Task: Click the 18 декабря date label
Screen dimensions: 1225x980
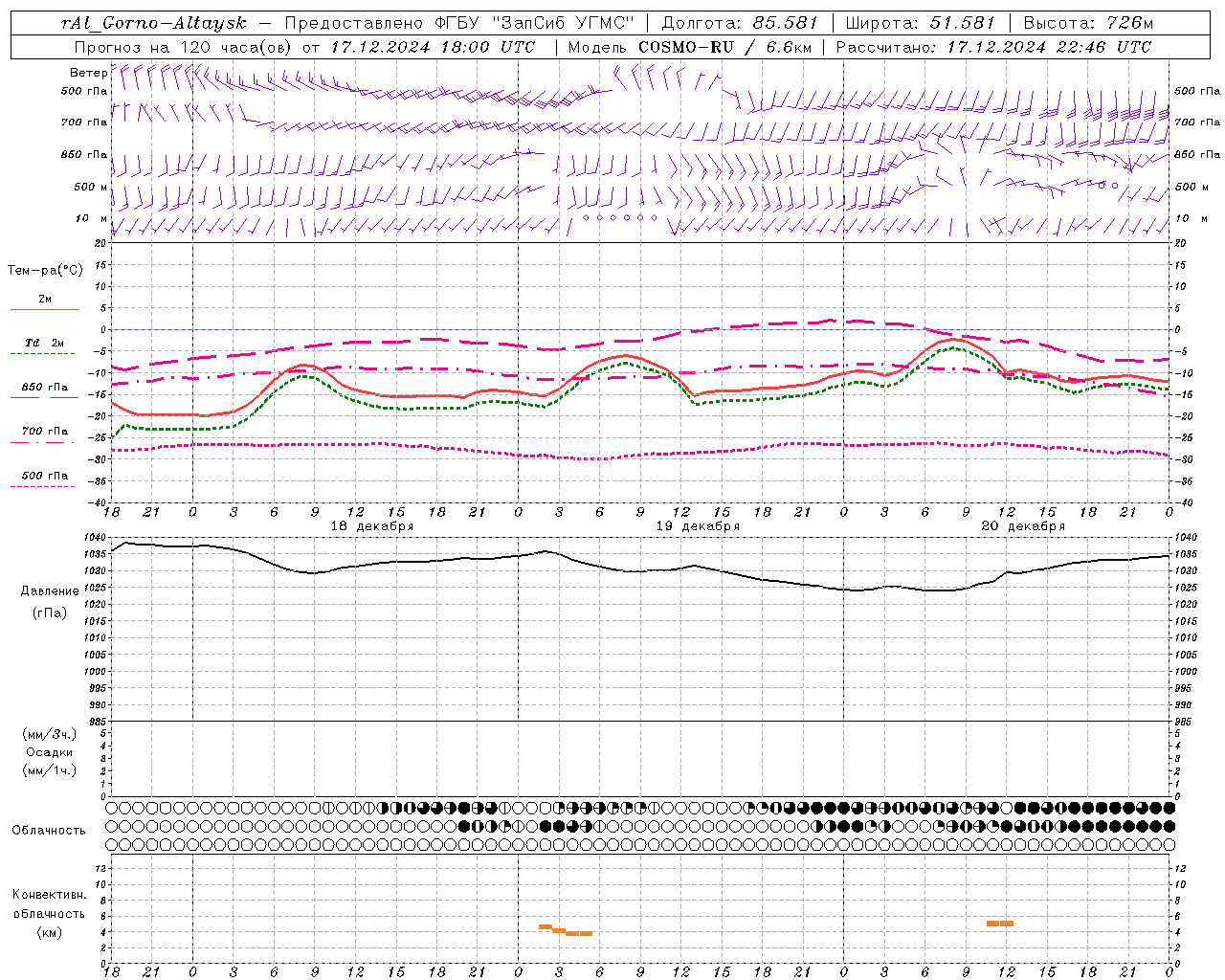Action: (371, 526)
